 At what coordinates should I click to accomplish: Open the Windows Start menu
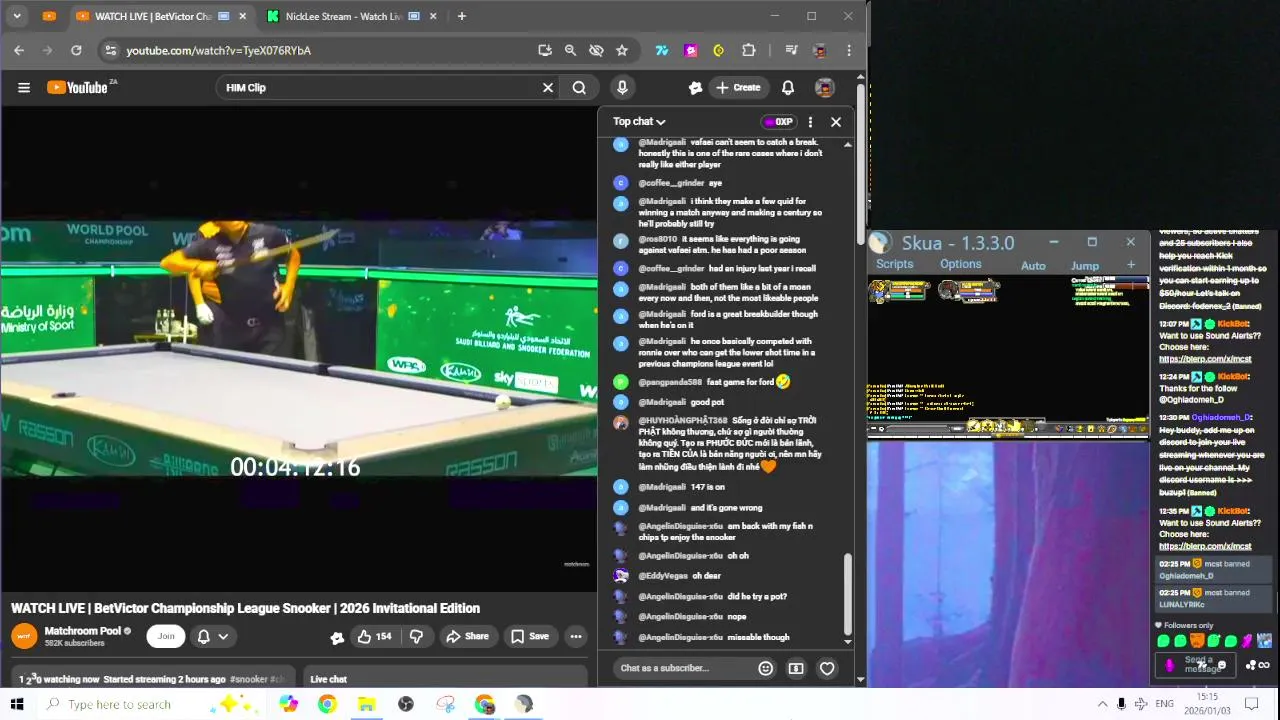17,704
